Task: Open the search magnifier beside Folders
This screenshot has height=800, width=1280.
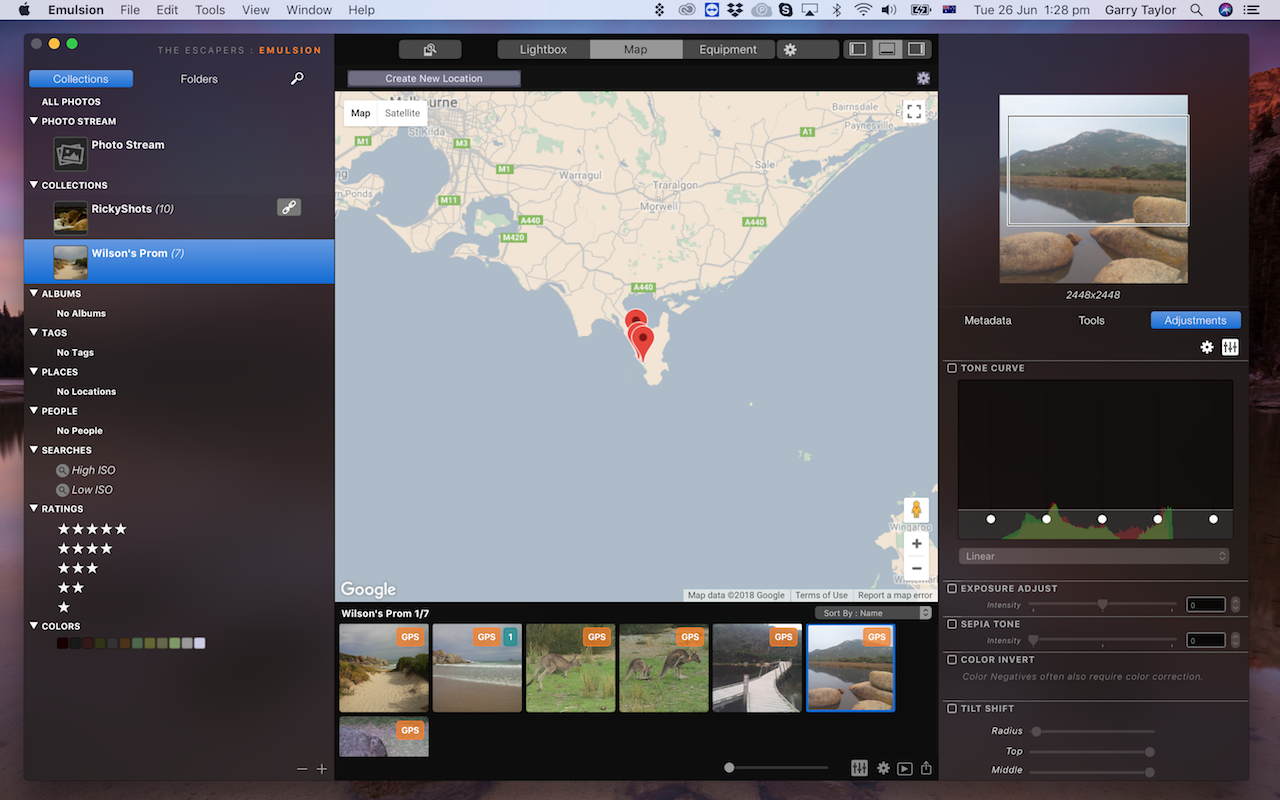Action: tap(297, 78)
